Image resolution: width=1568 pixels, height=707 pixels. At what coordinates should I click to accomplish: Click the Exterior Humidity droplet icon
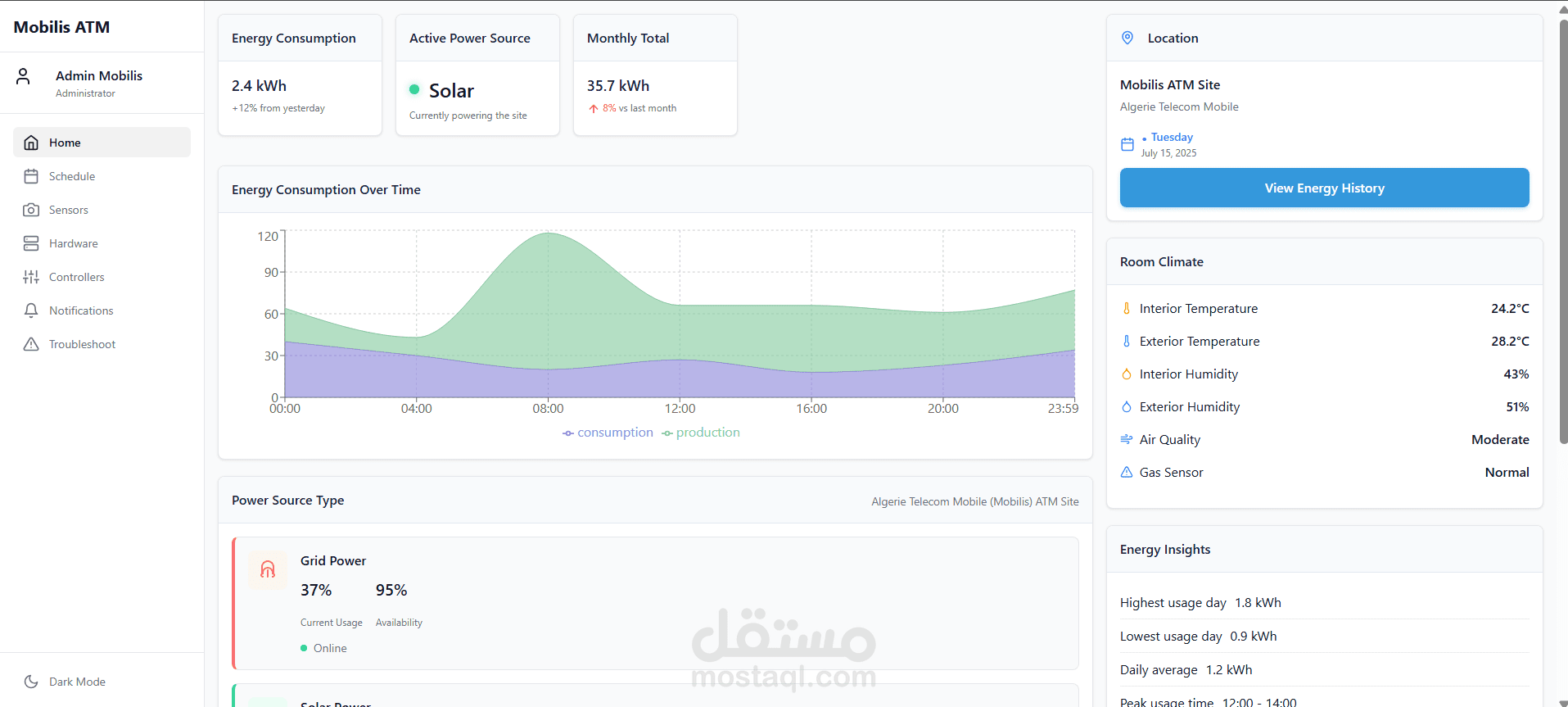point(1127,406)
